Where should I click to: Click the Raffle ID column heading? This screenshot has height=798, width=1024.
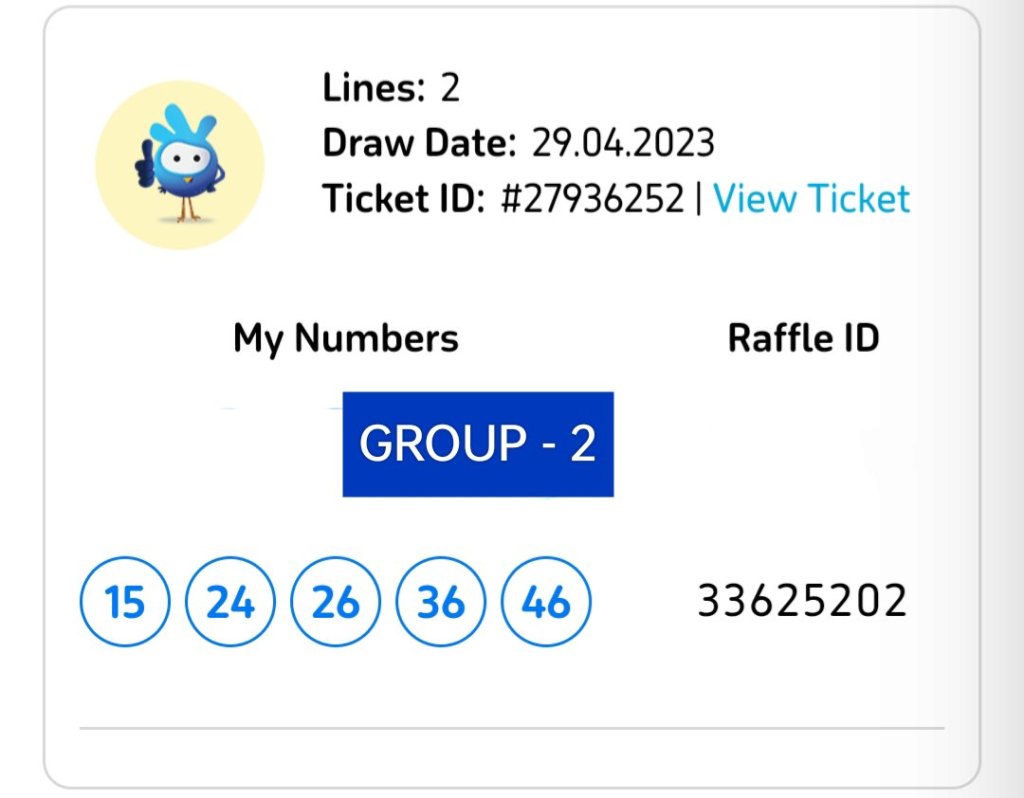click(x=803, y=338)
